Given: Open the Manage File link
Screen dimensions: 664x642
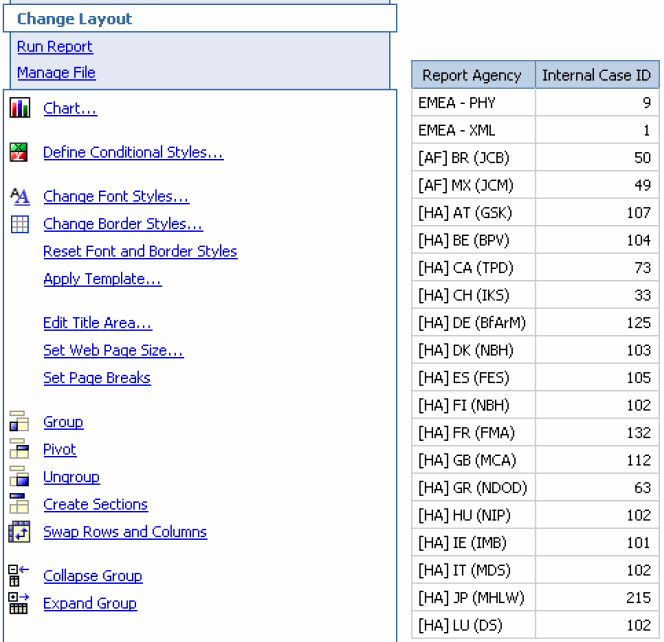Looking at the screenshot, I should tap(56, 73).
